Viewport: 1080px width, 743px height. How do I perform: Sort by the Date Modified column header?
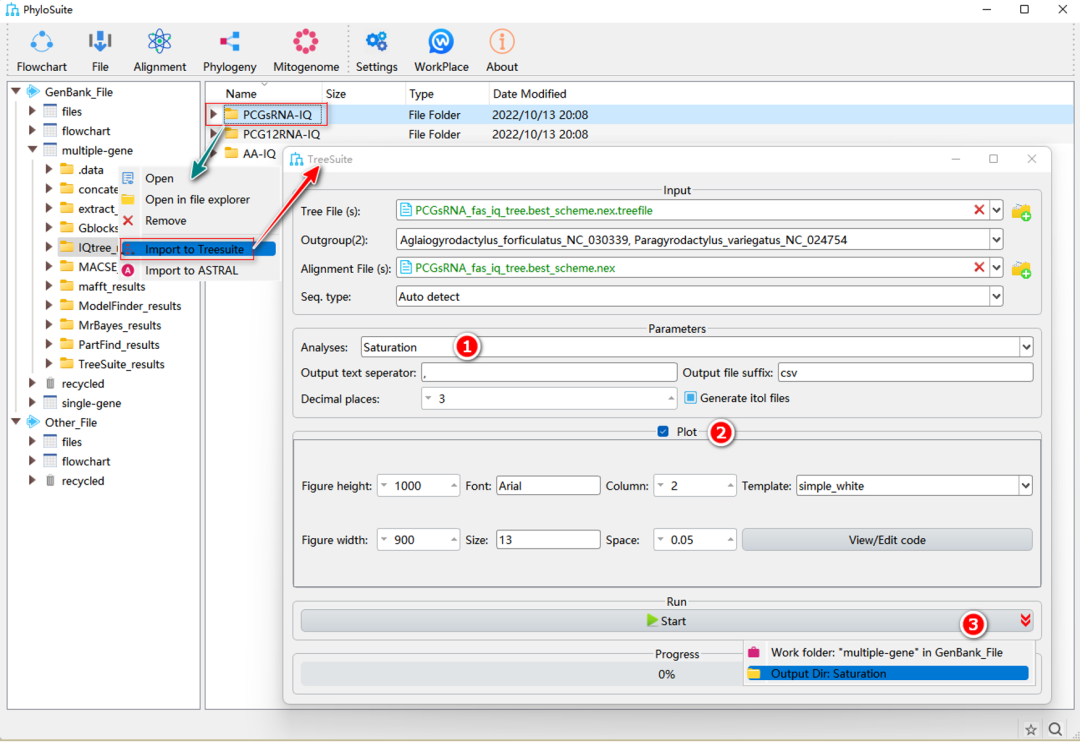click(x=529, y=94)
